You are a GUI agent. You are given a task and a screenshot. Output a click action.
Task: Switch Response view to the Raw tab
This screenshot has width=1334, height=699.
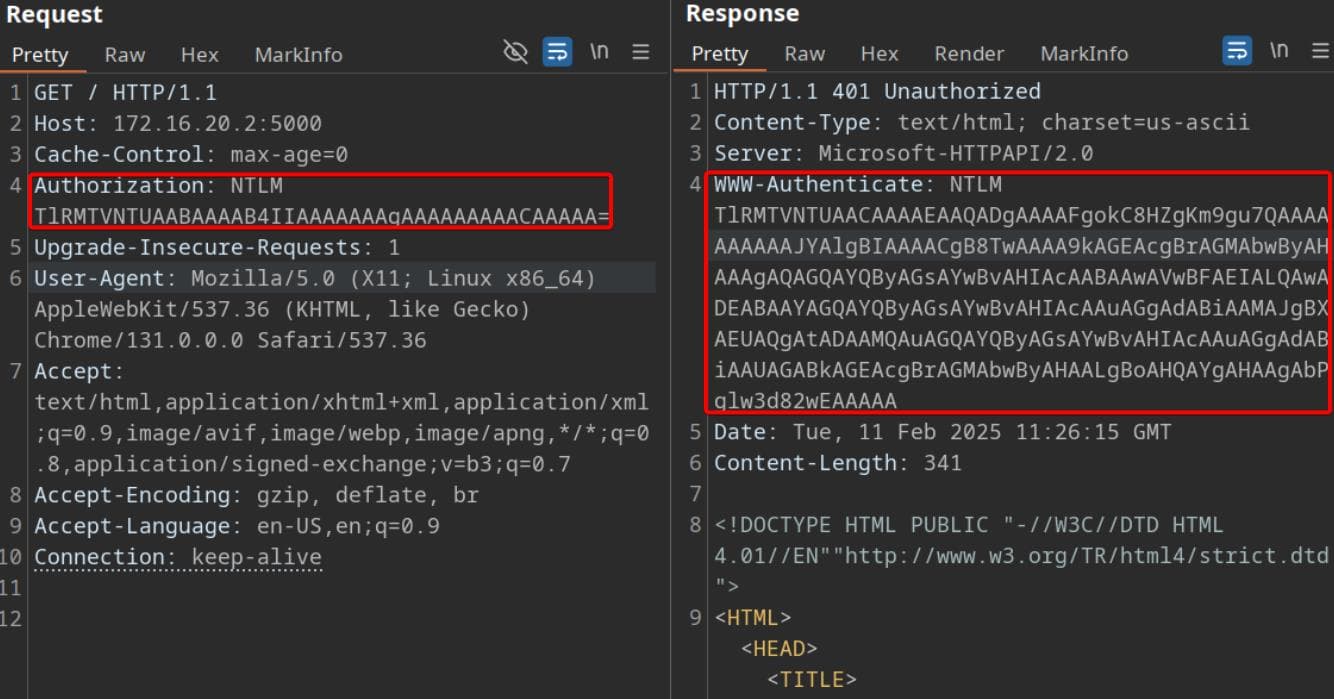[804, 54]
